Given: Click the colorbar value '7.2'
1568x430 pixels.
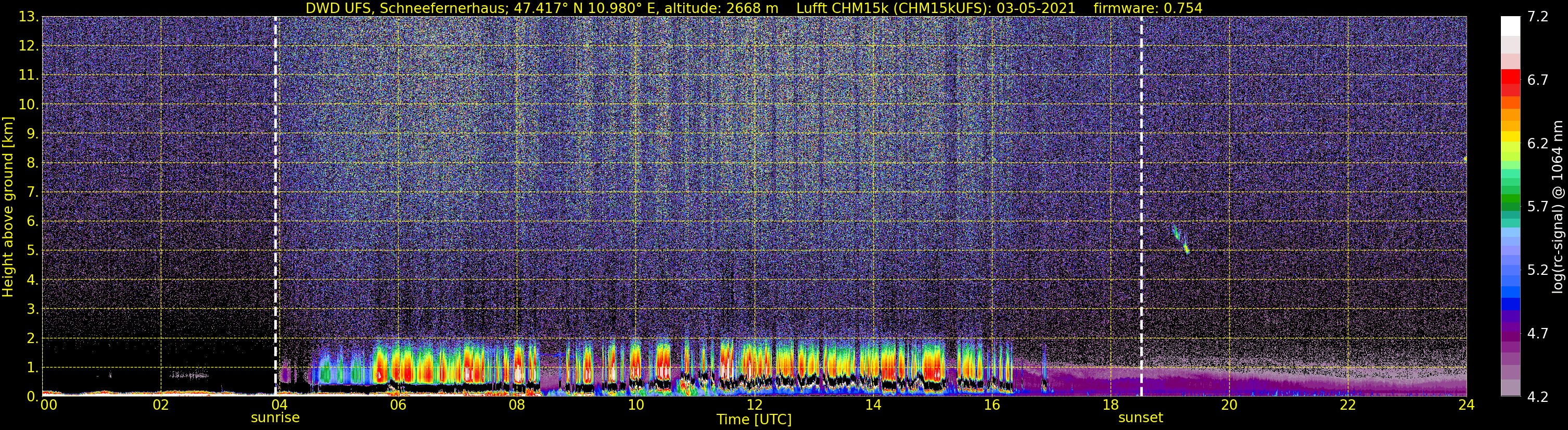Looking at the screenshot, I should [x=1538, y=17].
